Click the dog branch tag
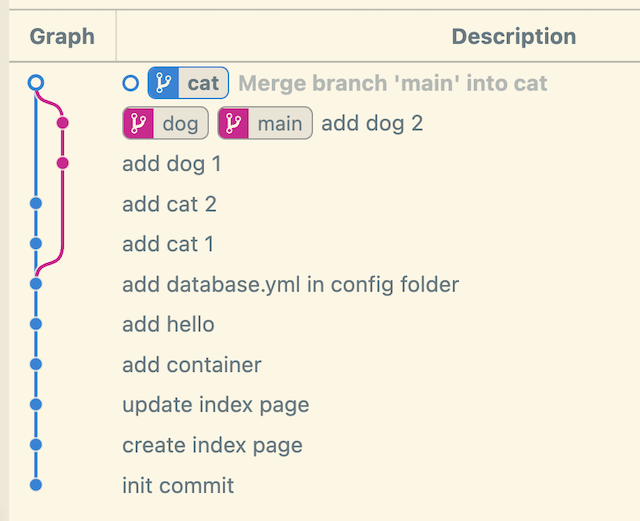Image resolution: width=640 pixels, height=521 pixels. pos(165,123)
